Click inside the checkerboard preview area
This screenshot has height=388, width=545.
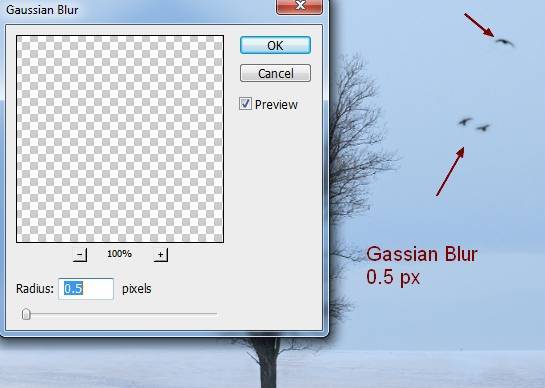120,139
